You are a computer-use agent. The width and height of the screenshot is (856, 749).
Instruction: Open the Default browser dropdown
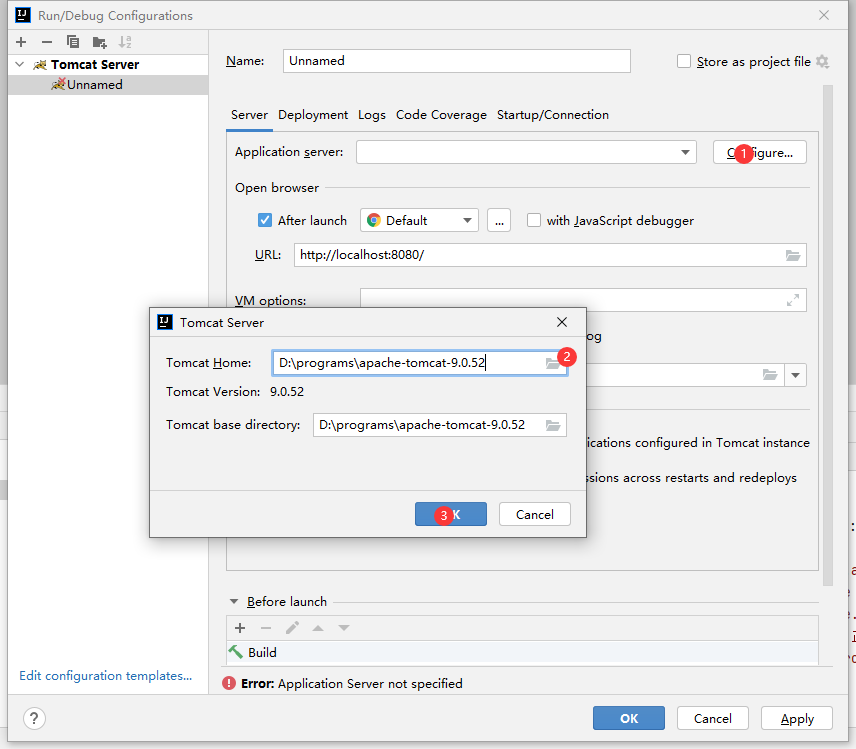click(x=467, y=221)
